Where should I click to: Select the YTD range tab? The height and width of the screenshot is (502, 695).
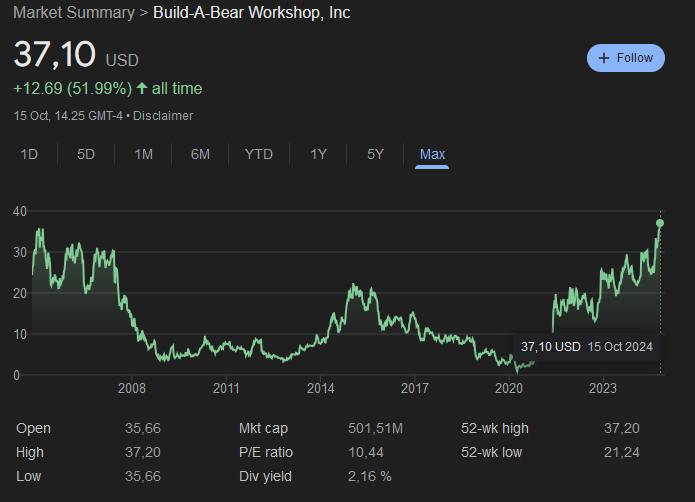pyautogui.click(x=259, y=154)
